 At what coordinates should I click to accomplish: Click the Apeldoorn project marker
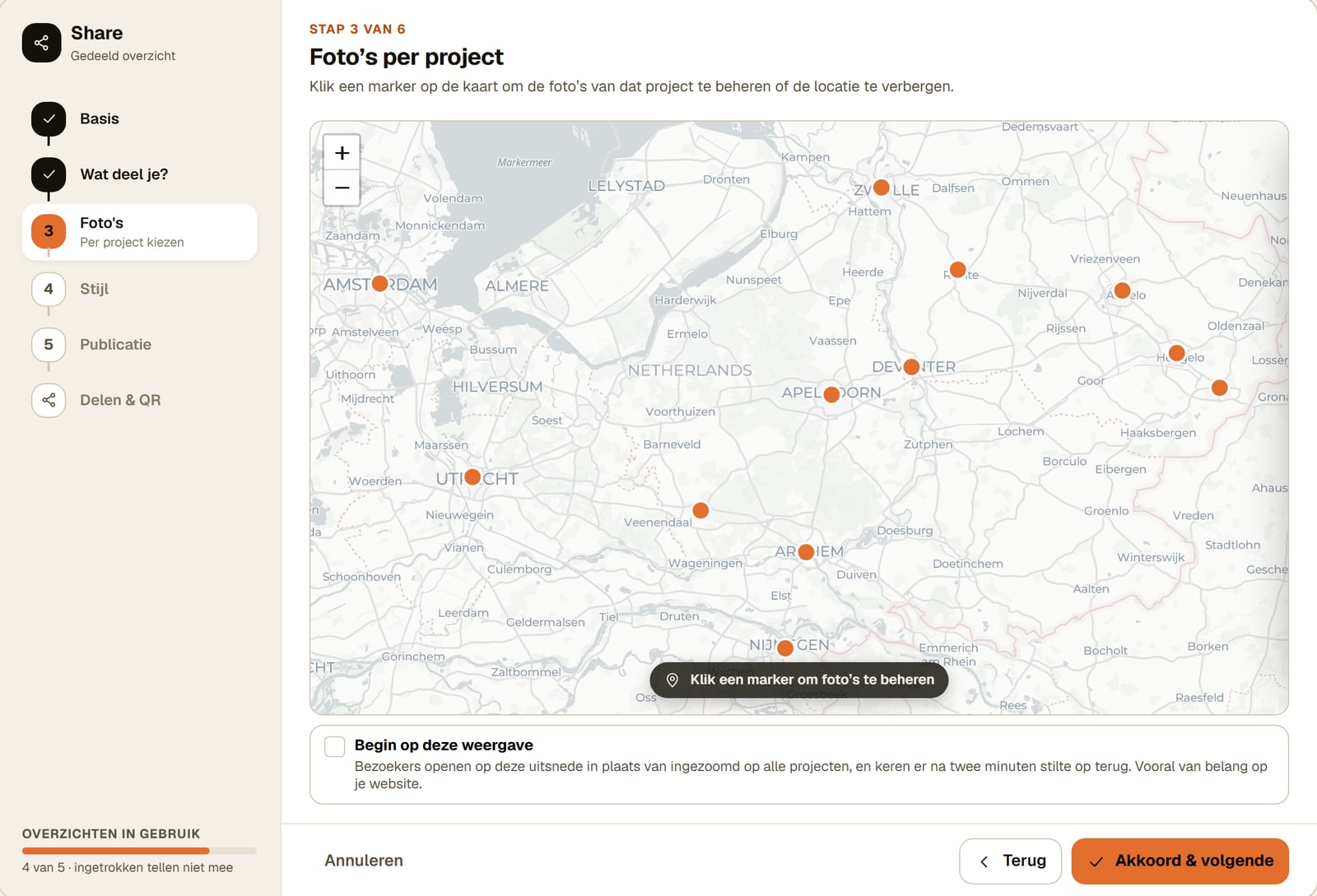pos(831,394)
